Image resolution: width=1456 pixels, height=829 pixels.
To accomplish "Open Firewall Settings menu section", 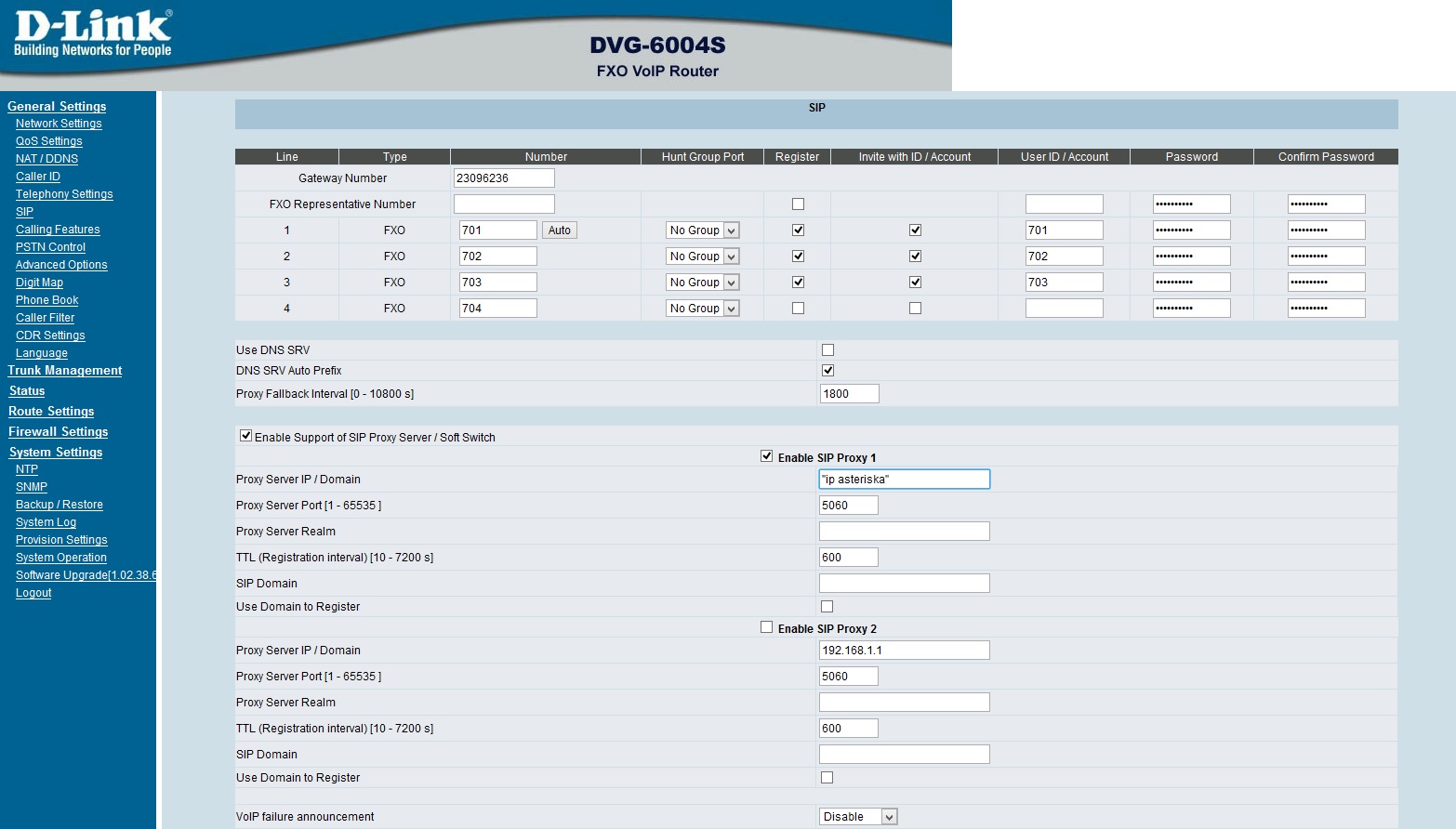I will 58,432.
